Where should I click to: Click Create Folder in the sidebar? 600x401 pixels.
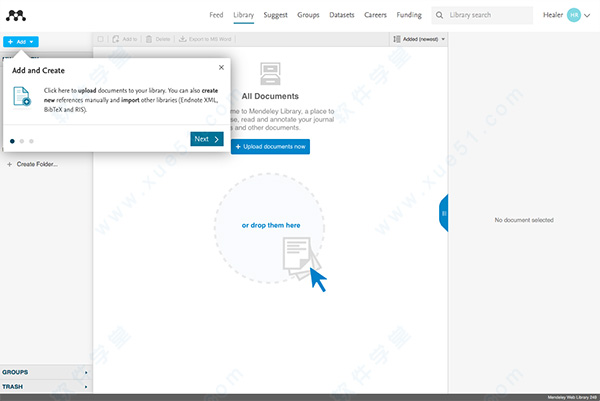(33, 164)
